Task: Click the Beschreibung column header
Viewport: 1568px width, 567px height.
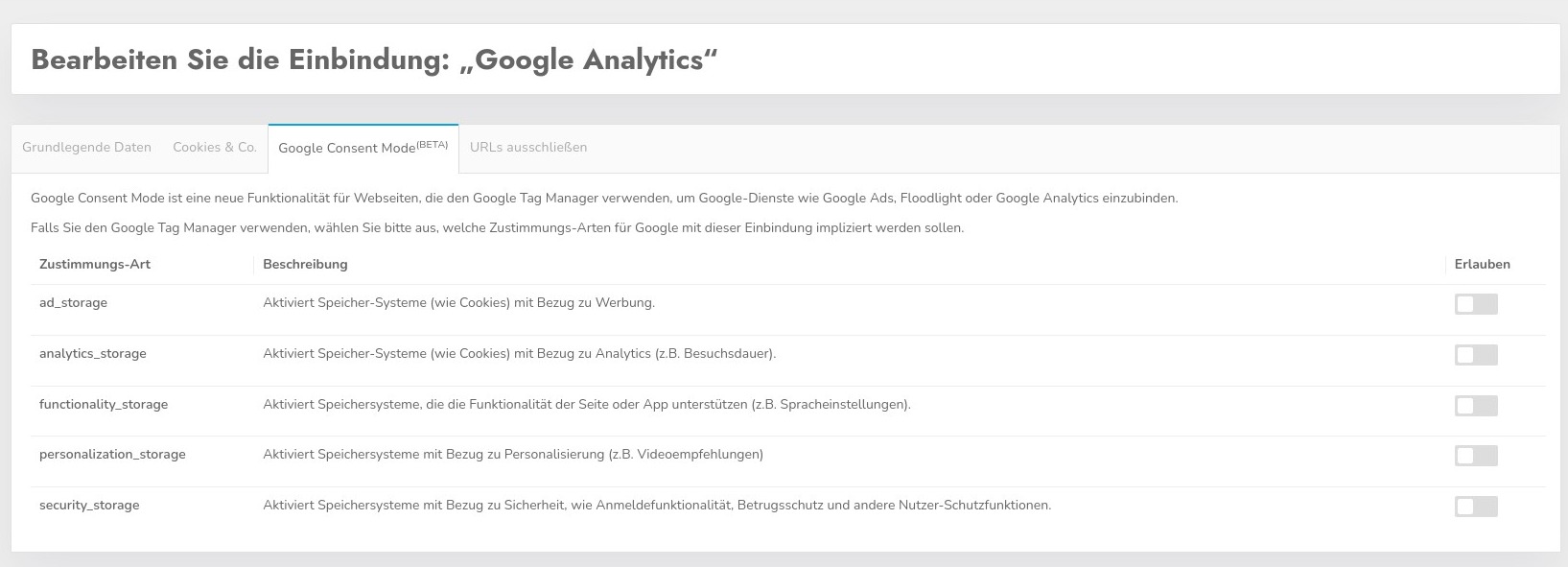Action: [x=305, y=265]
